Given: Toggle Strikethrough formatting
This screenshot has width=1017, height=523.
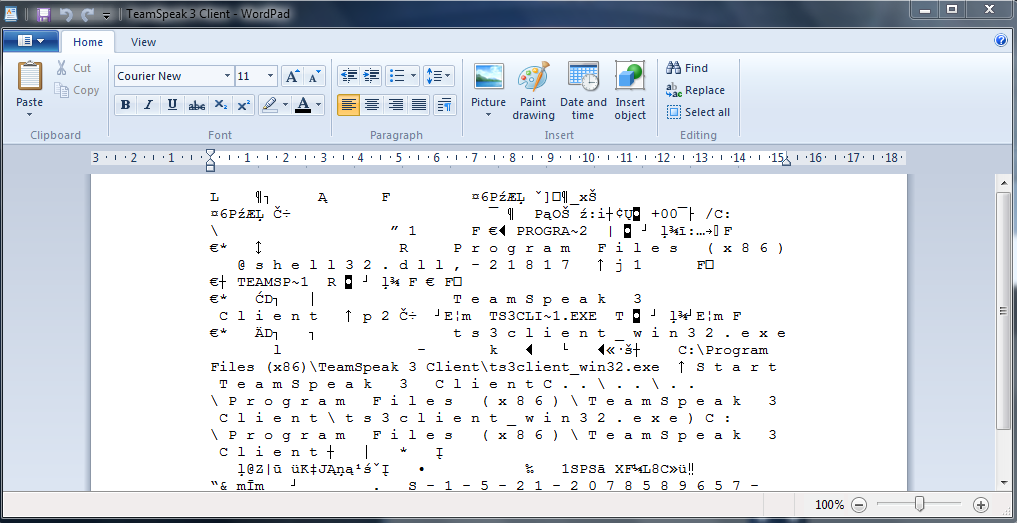Looking at the screenshot, I should click(197, 105).
